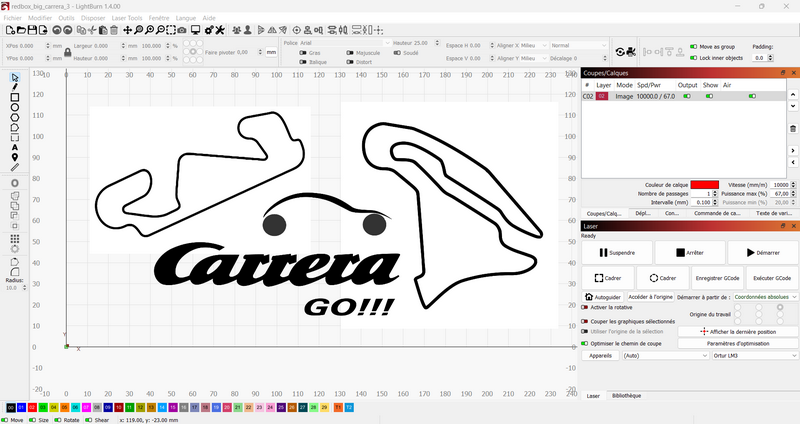
Task: Open the Offset Shapes tool
Action: pyautogui.click(x=15, y=183)
